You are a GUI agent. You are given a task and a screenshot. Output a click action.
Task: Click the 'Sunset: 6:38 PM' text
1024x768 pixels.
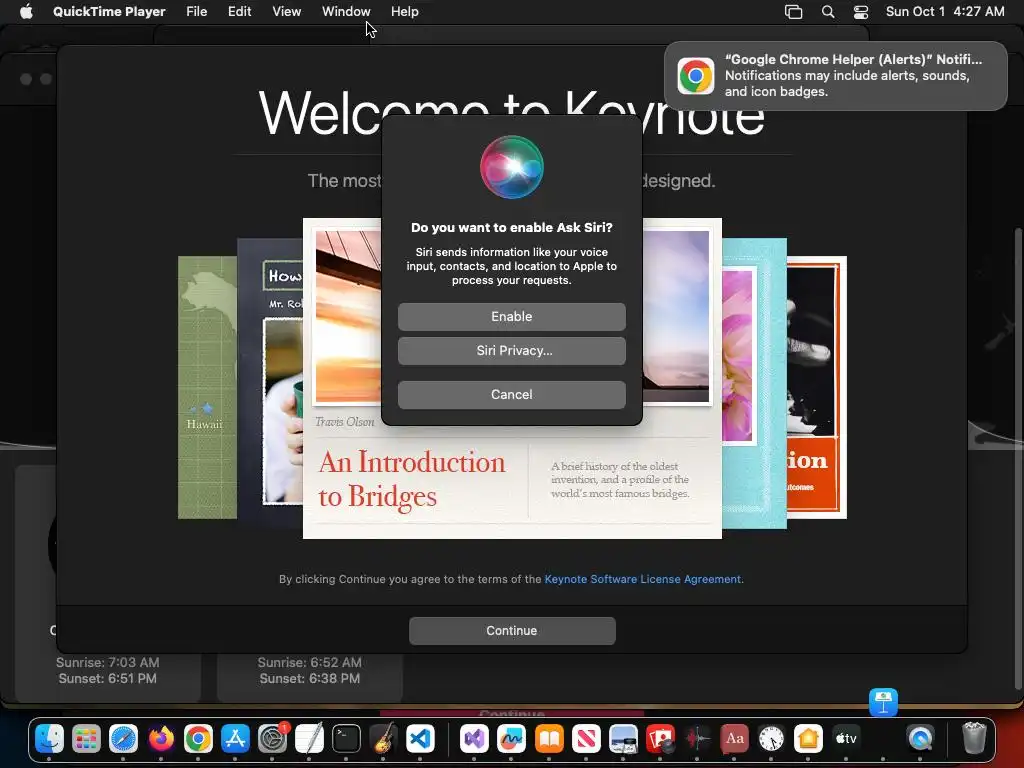[x=310, y=679]
